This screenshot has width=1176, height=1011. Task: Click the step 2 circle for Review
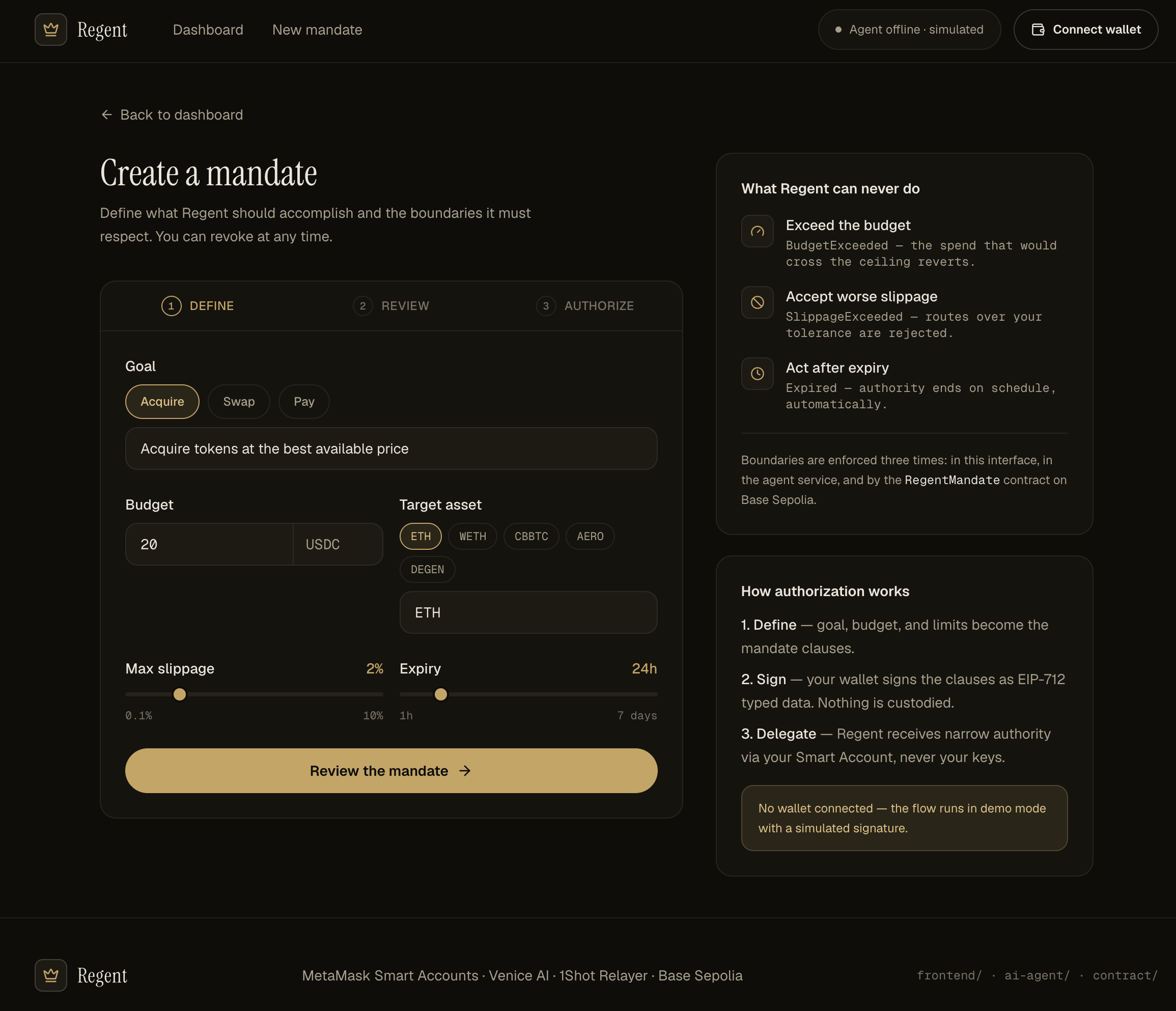(x=362, y=306)
